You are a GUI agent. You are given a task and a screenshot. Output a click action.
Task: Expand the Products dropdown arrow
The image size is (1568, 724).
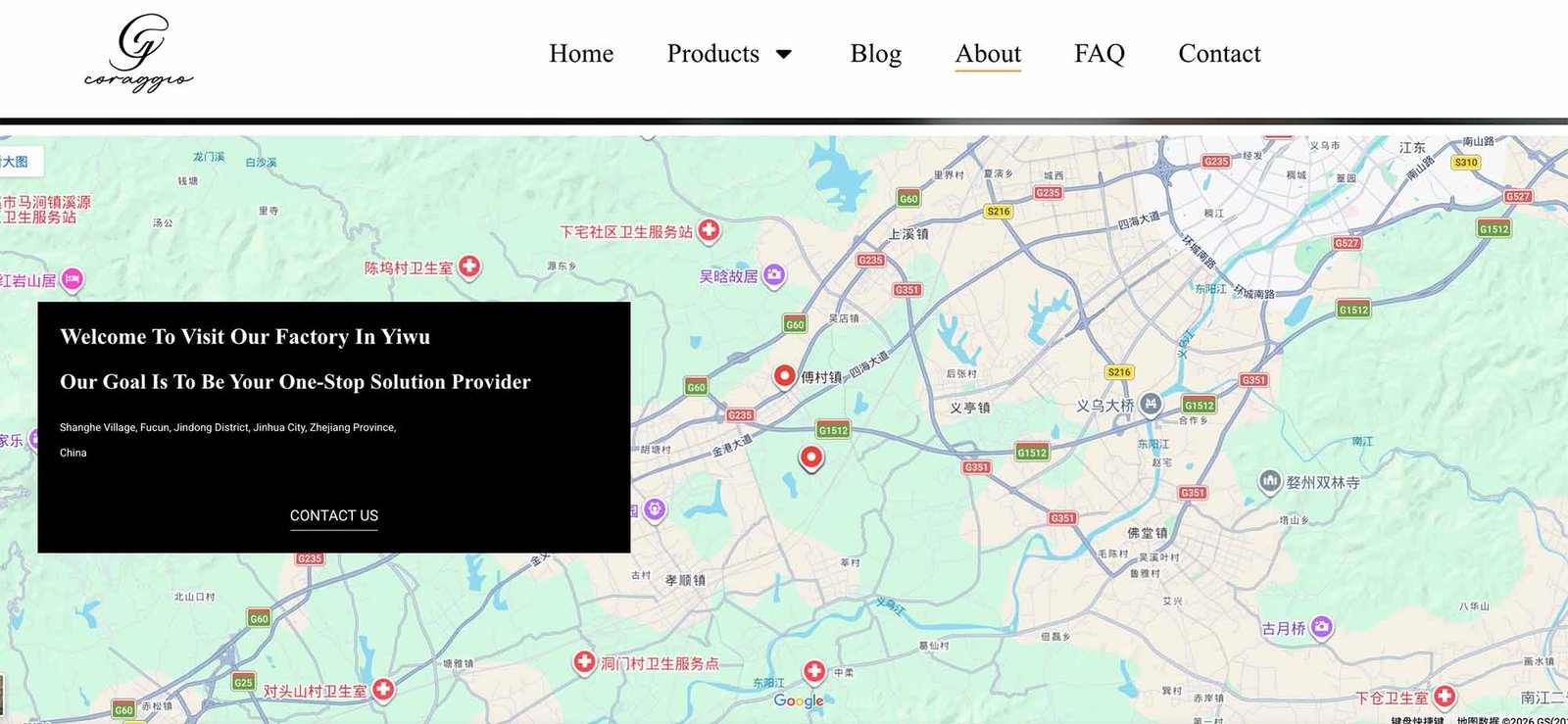[x=784, y=54]
